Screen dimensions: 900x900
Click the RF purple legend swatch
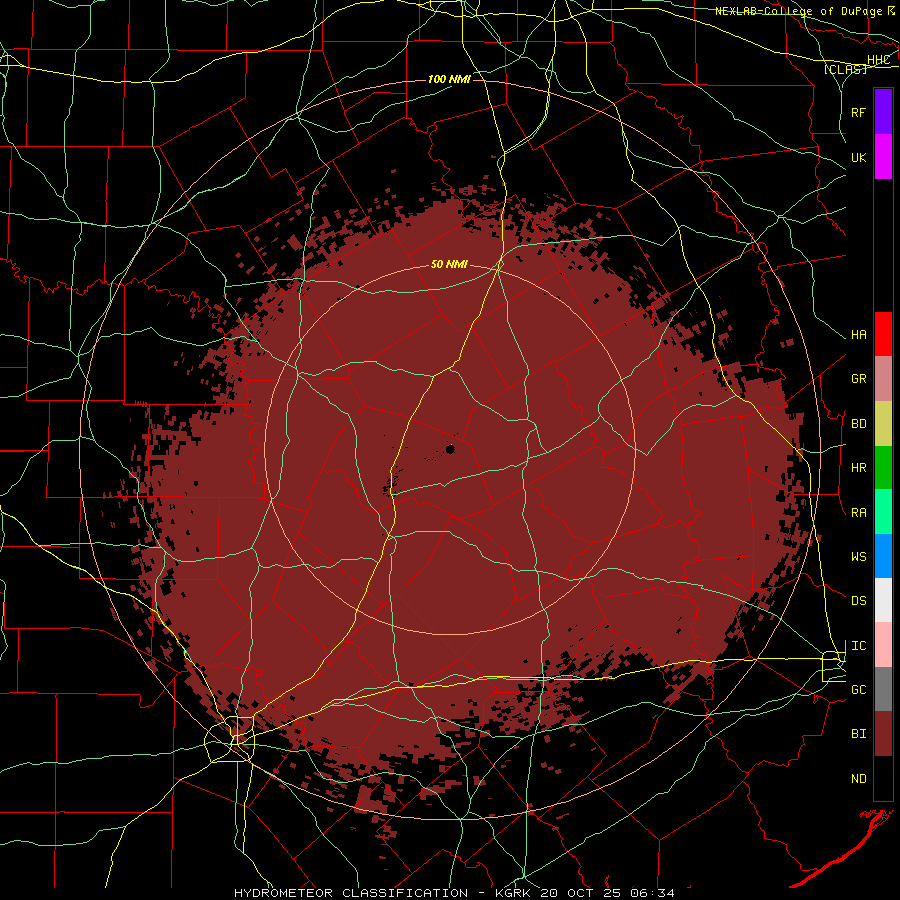click(883, 112)
